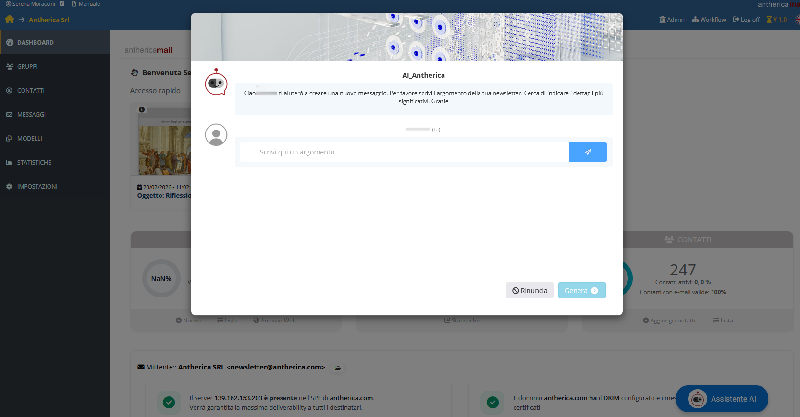Click the NaN% circular gauge
Screen dimensions: 800x417
point(161,278)
